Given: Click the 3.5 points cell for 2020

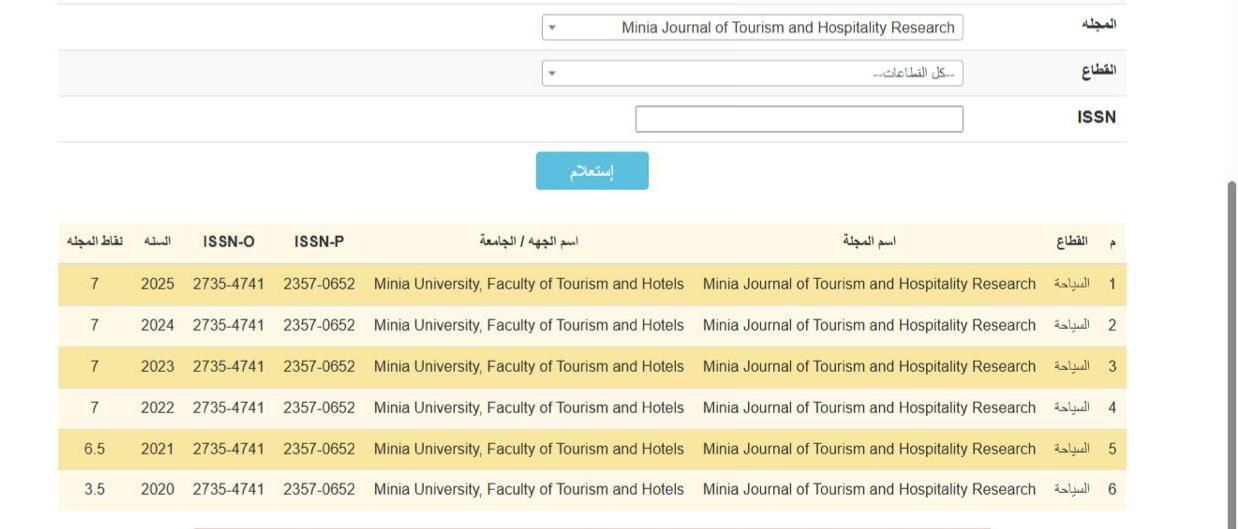Looking at the screenshot, I should pyautogui.click(x=95, y=490).
